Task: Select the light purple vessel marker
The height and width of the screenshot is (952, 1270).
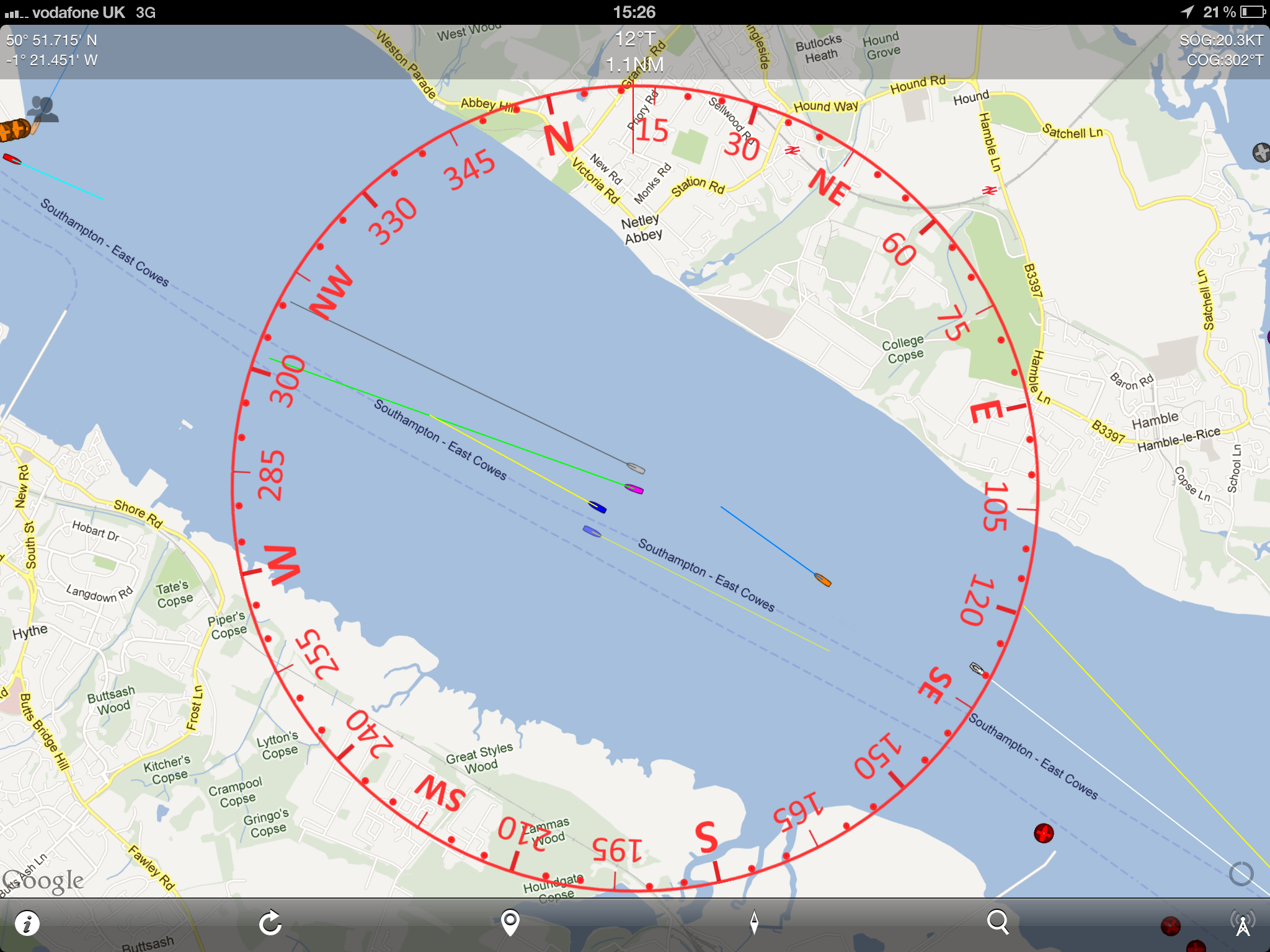Action: [592, 531]
